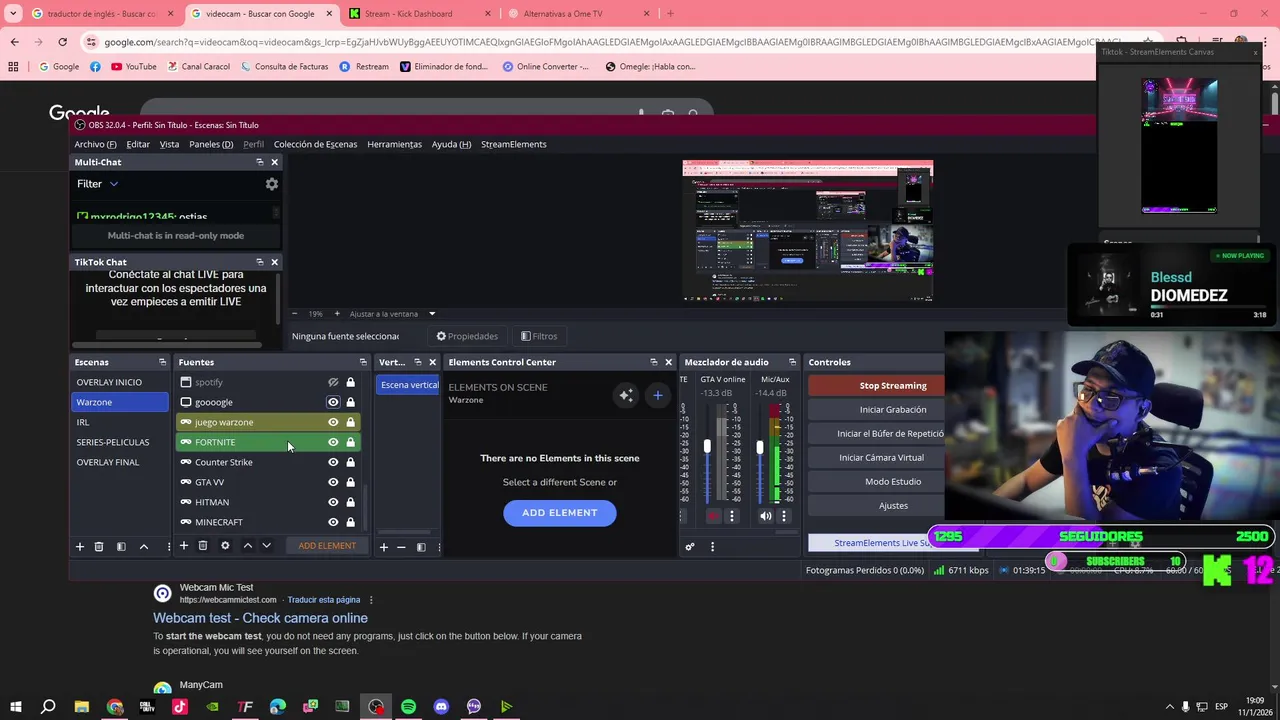
Task: Open Multi-Chat settings gear
Action: pyautogui.click(x=271, y=184)
